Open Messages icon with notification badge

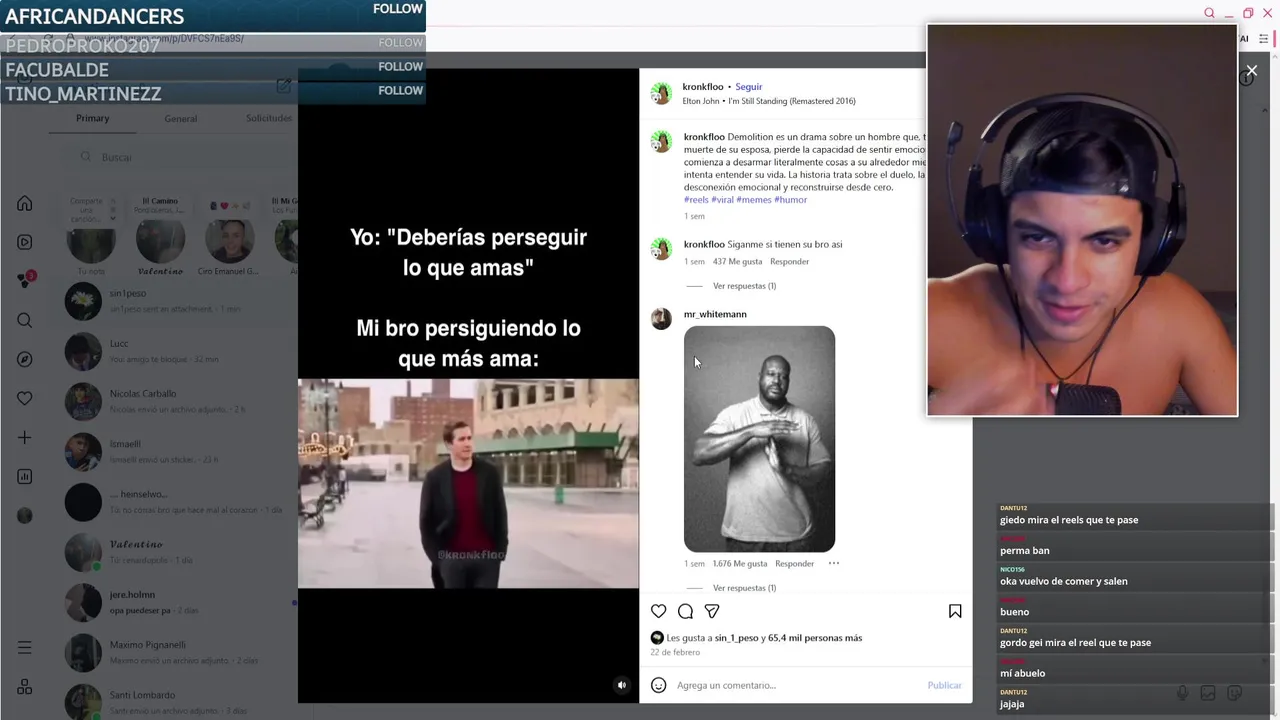tap(25, 280)
